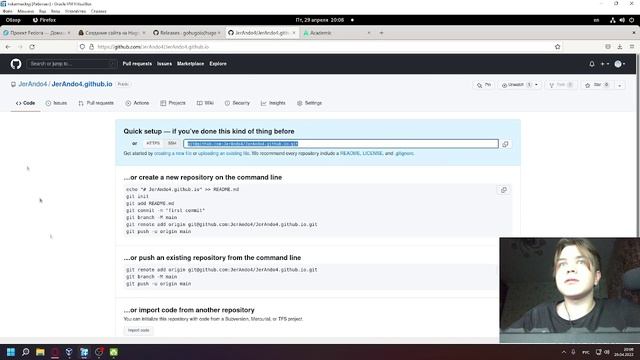Open the JerAndo4.github.io repository link
Viewport: 640px width, 360px height.
(82, 84)
